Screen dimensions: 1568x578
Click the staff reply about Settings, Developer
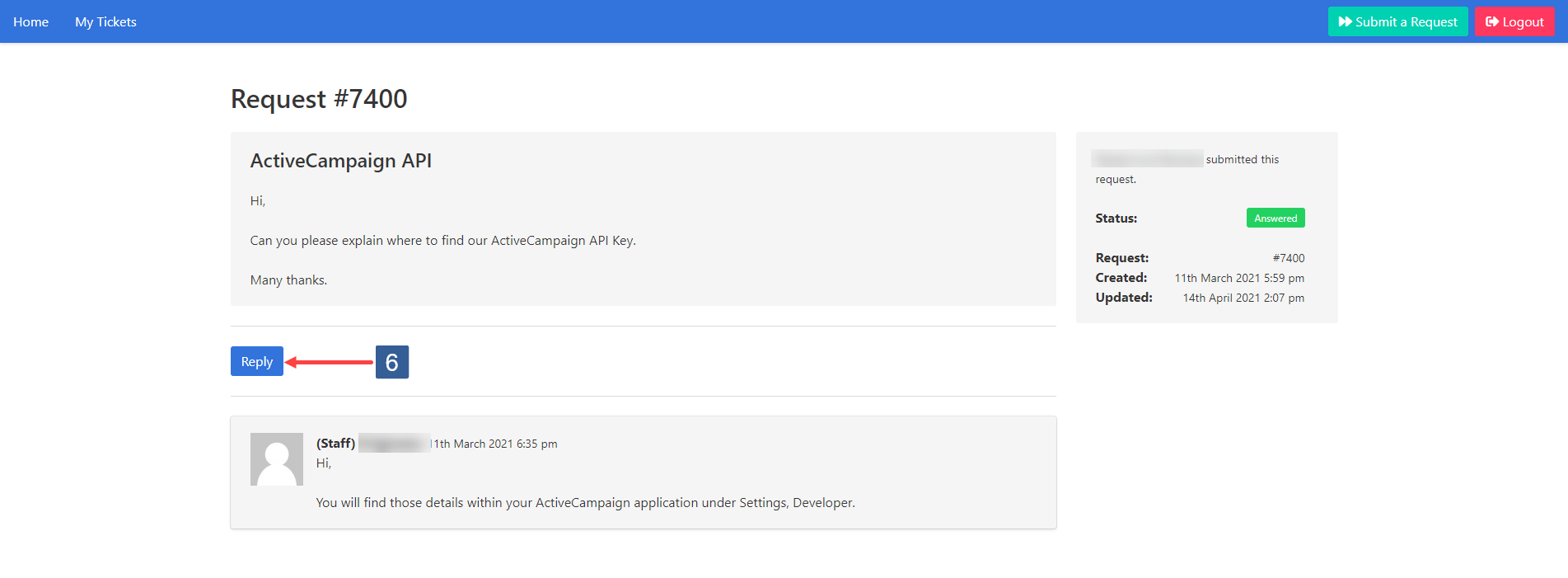pos(585,503)
